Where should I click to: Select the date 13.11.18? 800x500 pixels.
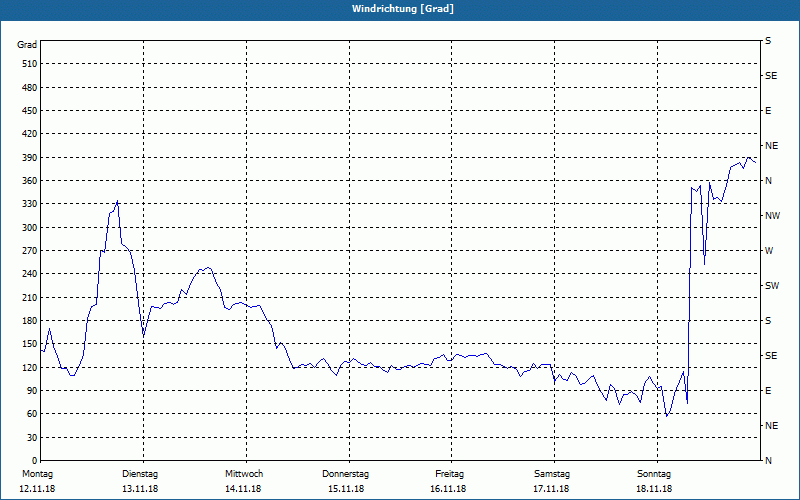click(x=140, y=489)
